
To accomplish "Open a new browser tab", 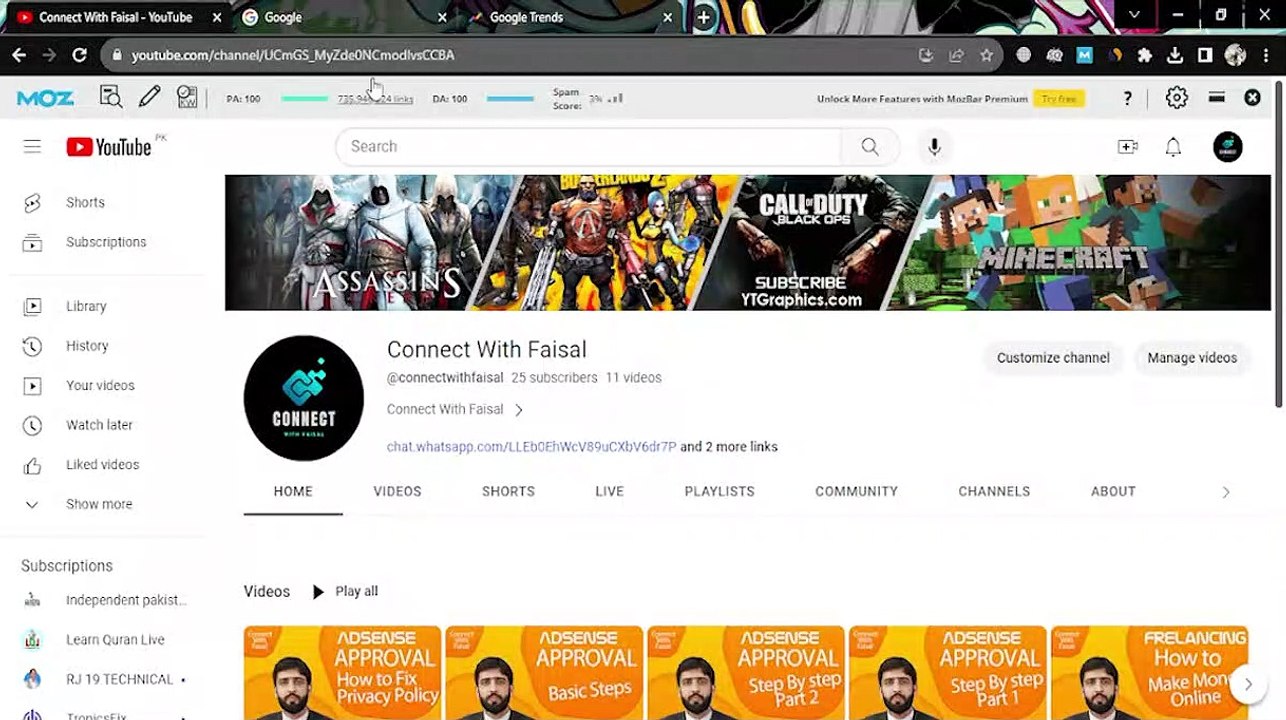I will coord(703,17).
